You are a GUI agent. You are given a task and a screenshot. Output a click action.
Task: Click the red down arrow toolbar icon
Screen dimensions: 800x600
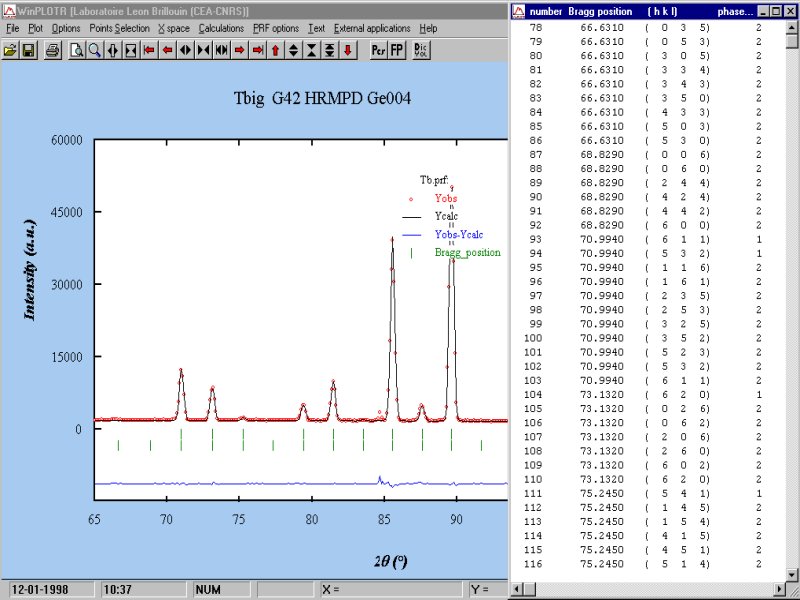coord(347,49)
